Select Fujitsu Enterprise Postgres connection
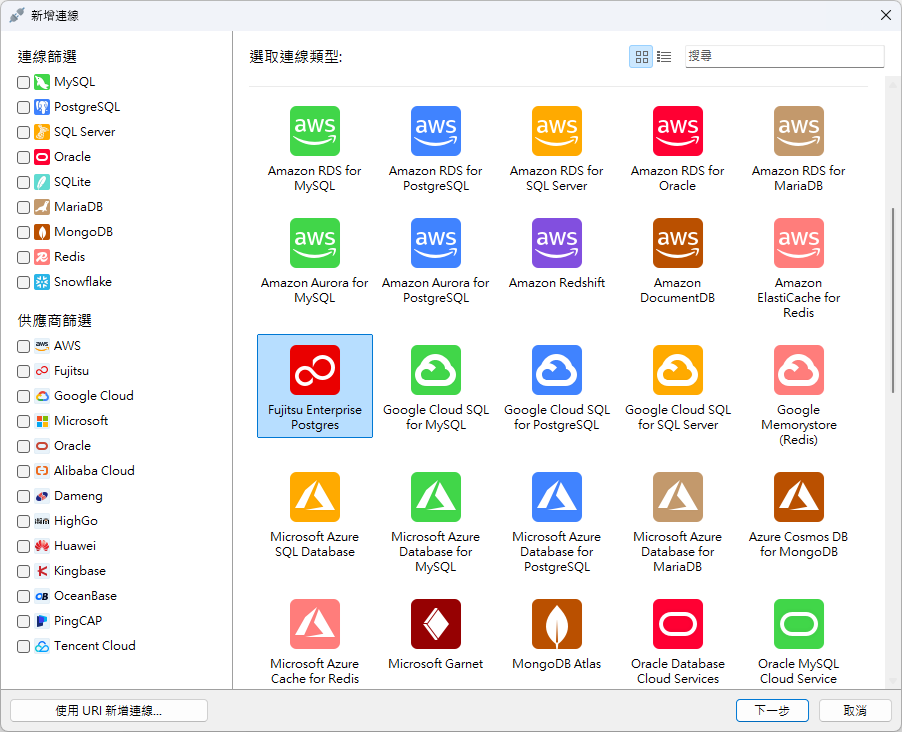 314,371
